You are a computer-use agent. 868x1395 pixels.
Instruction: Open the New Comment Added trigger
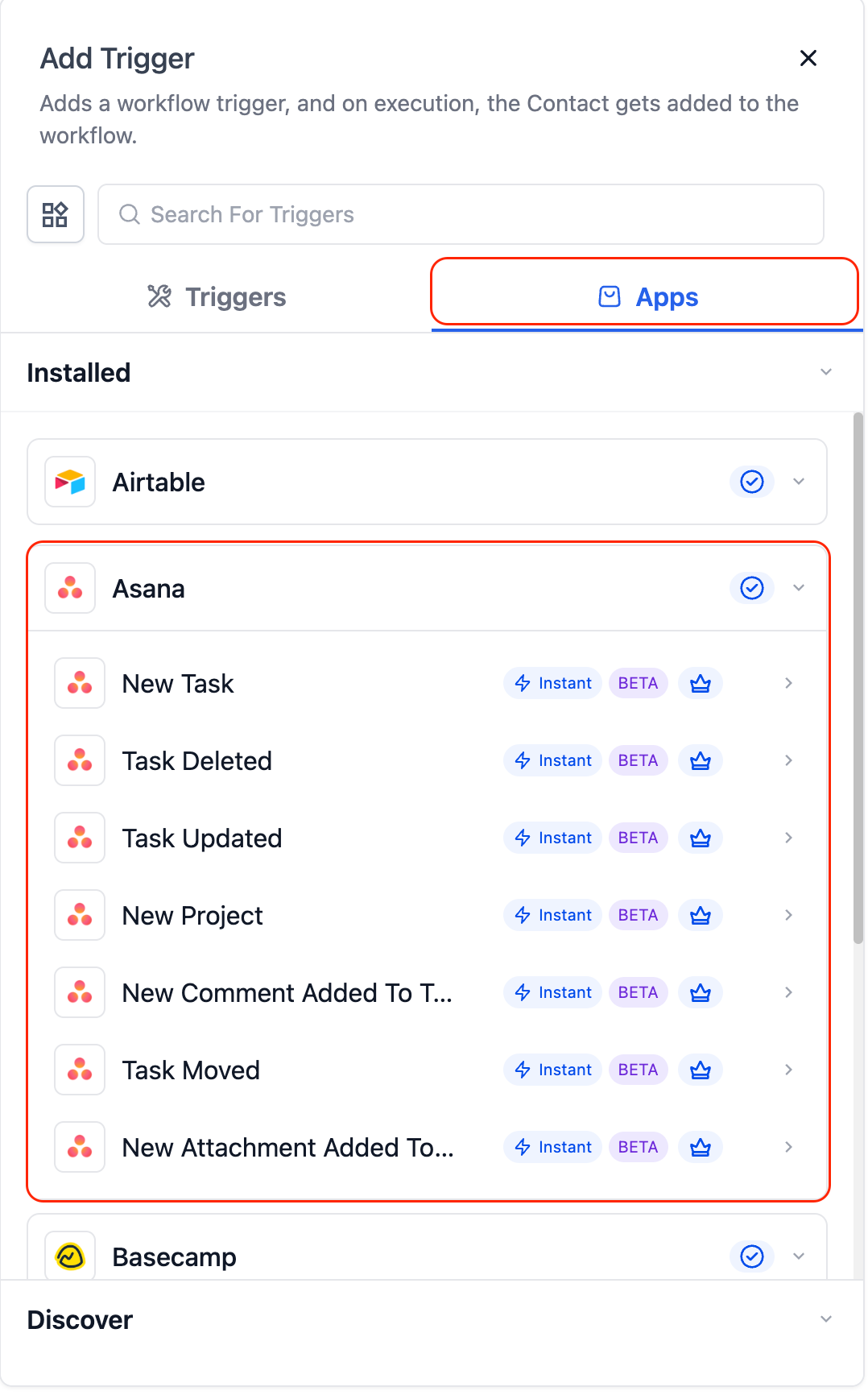click(x=287, y=993)
